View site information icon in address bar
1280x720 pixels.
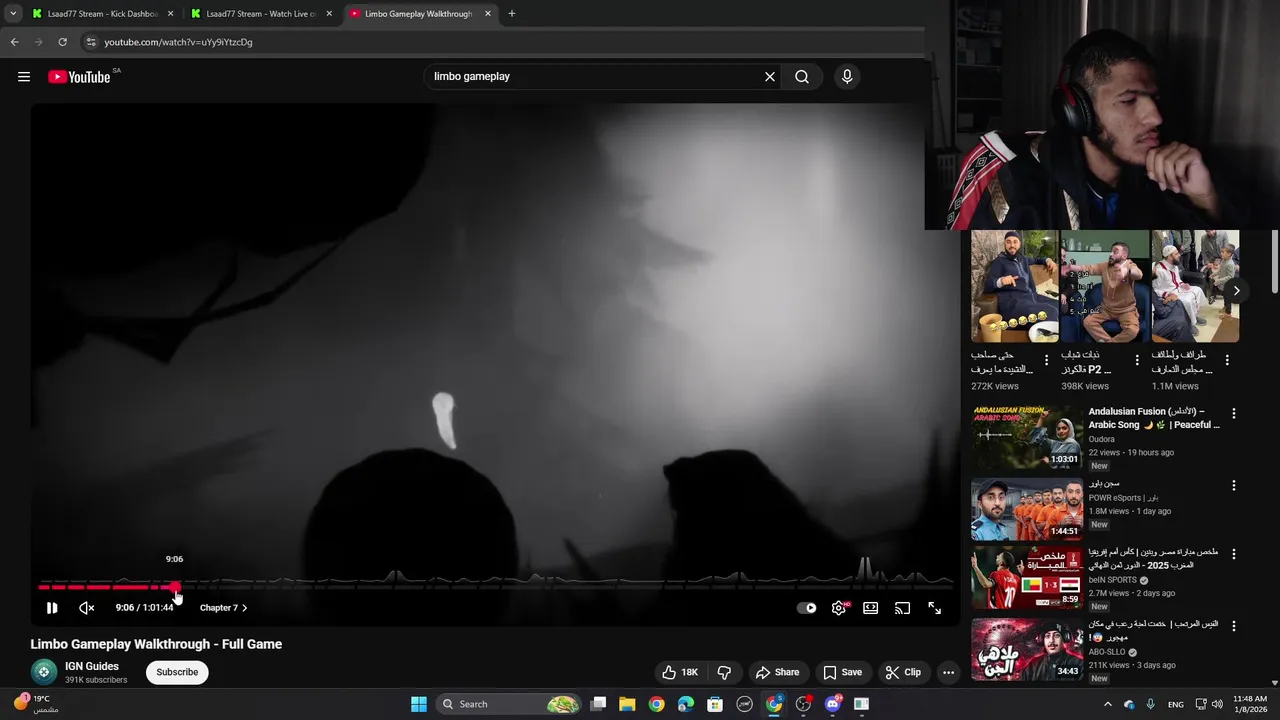click(x=91, y=42)
